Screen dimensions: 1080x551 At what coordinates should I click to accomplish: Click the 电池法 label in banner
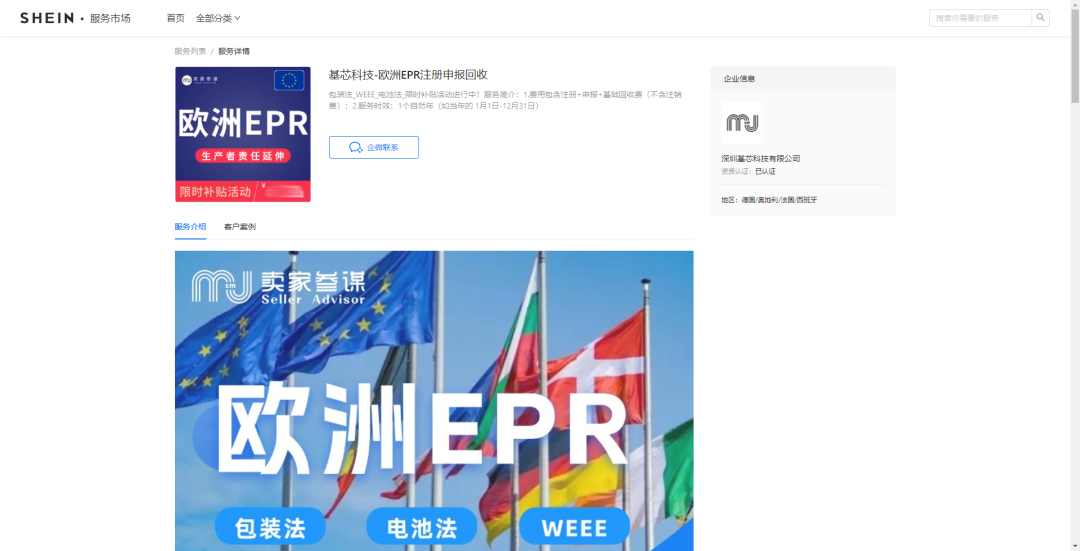[x=422, y=528]
